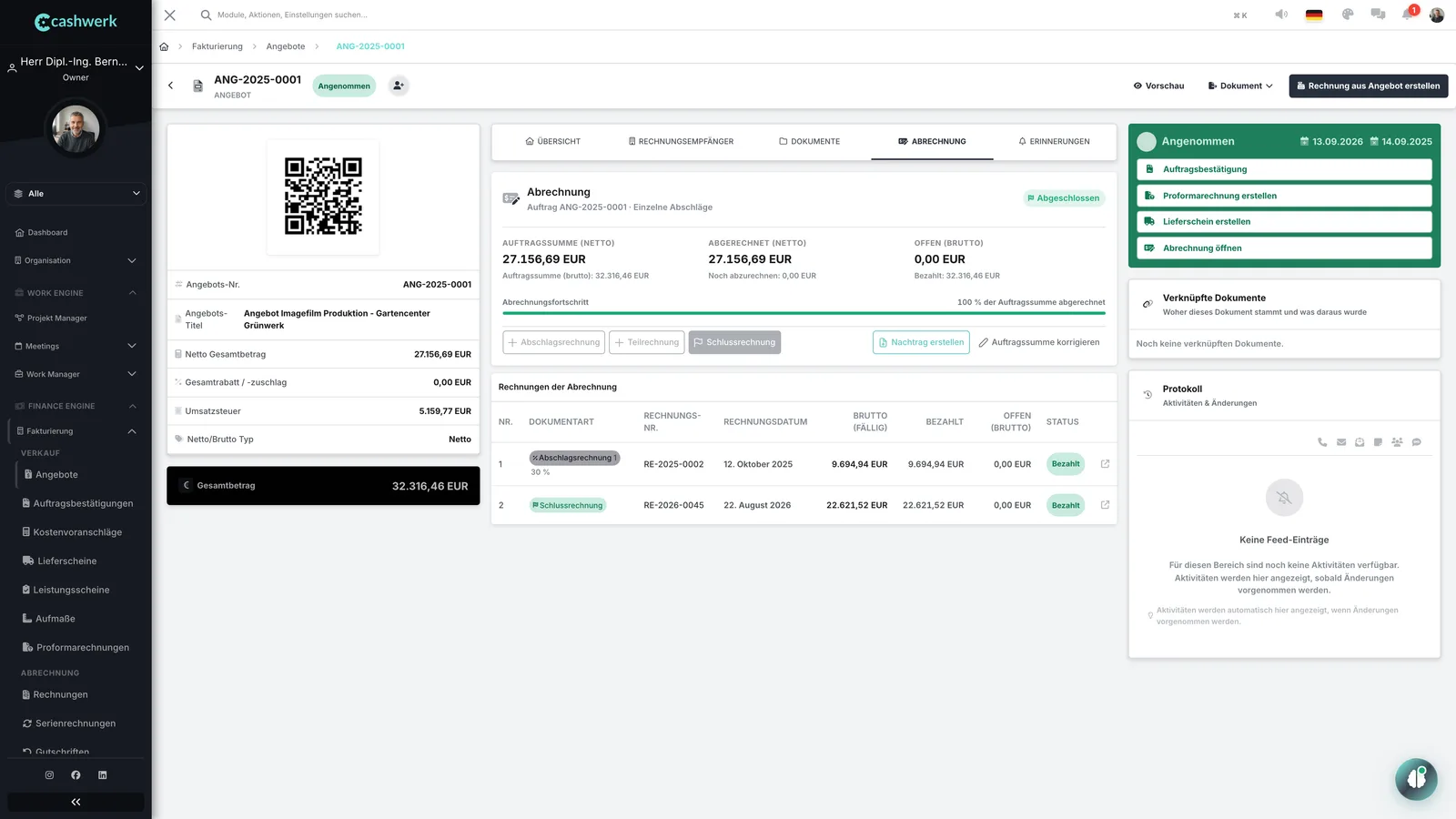
Task: Expand the Work Manager menu section
Action: click(76, 374)
